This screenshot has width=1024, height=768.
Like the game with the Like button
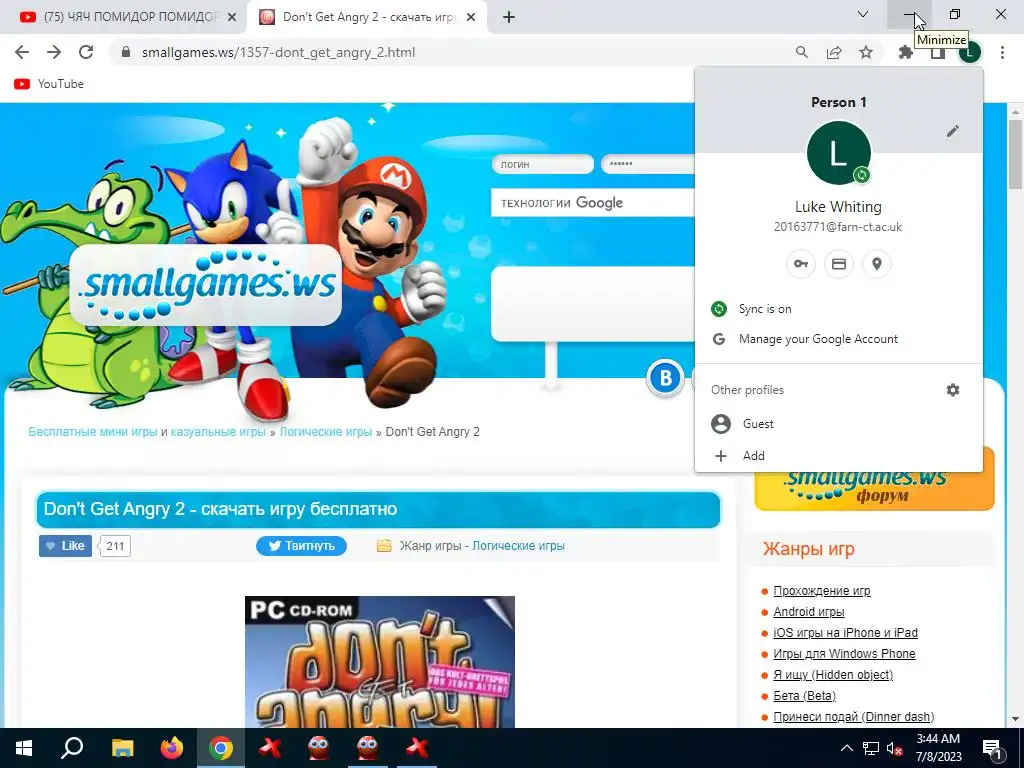point(65,546)
